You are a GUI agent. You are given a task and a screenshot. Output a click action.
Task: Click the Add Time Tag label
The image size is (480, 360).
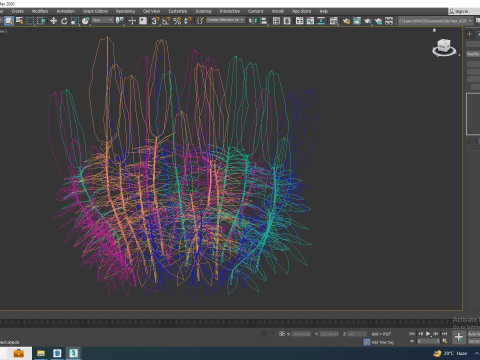[x=383, y=342]
